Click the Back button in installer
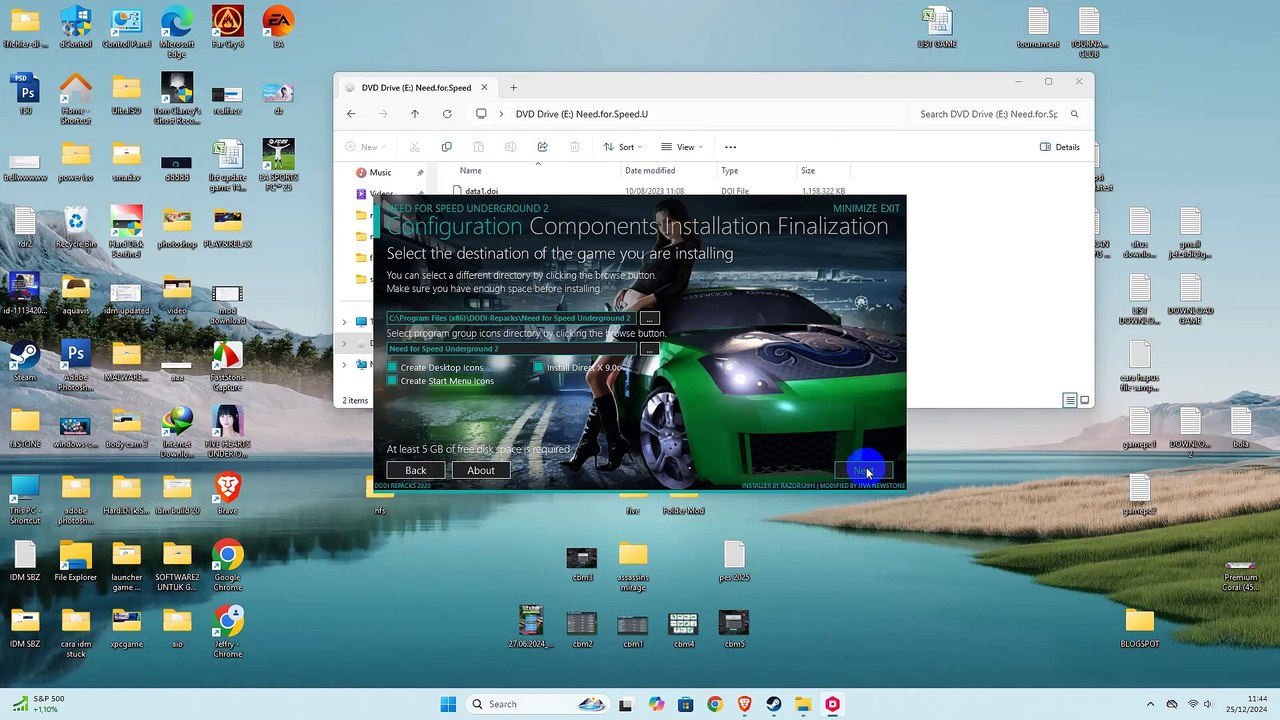The width and height of the screenshot is (1280, 720). pos(416,470)
